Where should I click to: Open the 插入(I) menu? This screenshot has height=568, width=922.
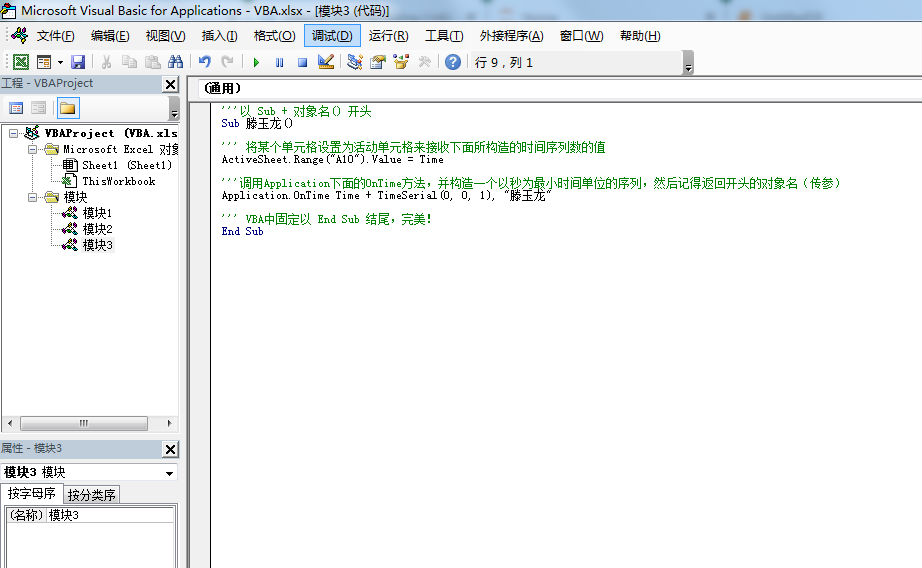tap(219, 36)
